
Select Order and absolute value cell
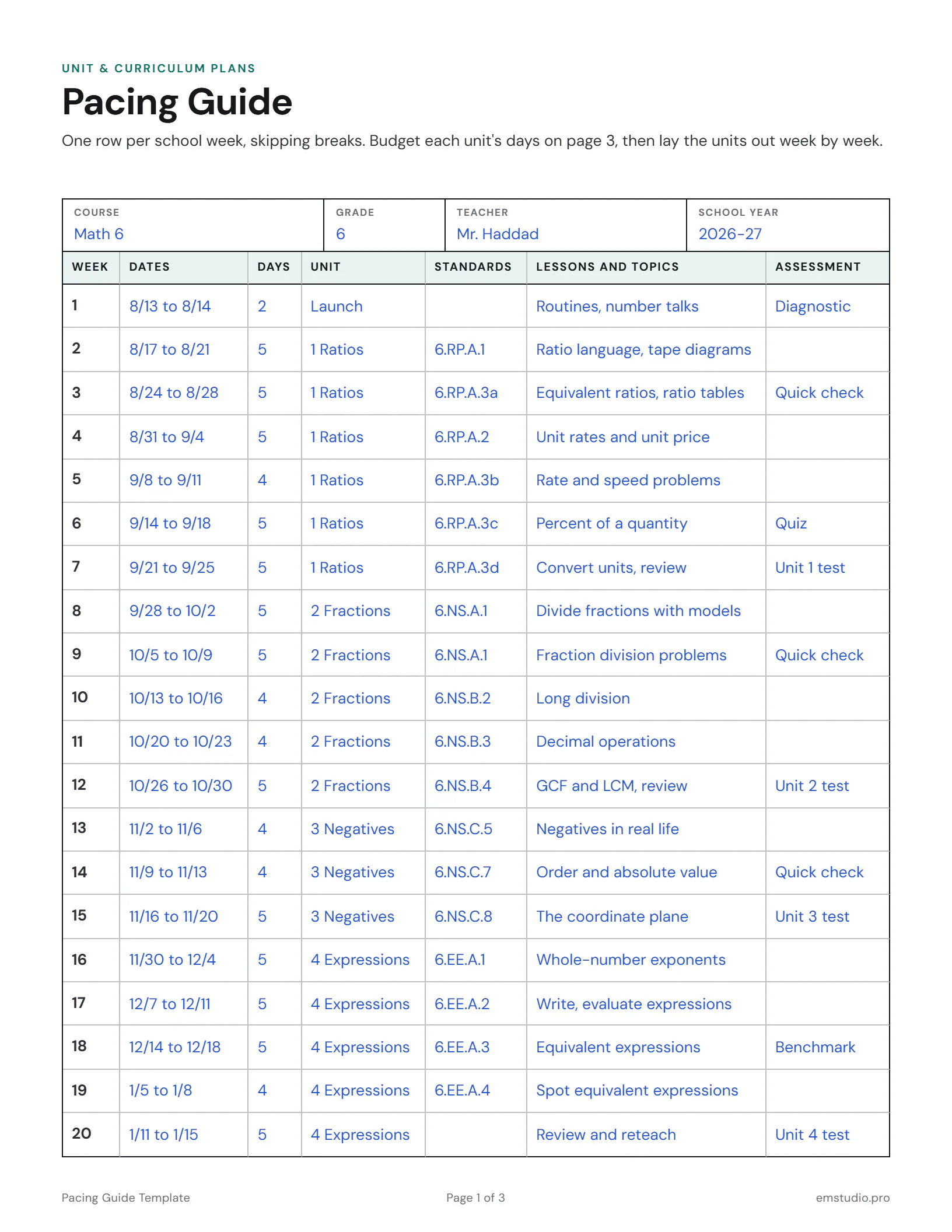(x=646, y=872)
